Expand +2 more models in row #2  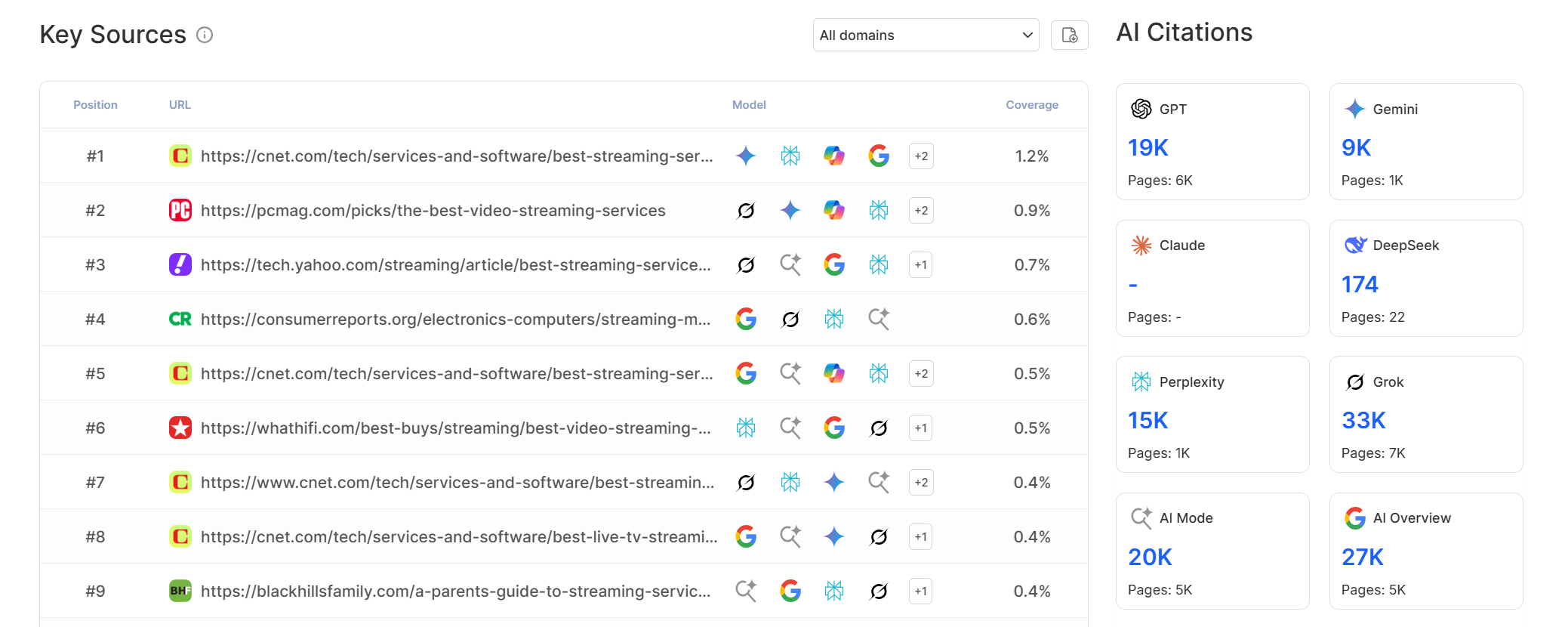coord(921,210)
